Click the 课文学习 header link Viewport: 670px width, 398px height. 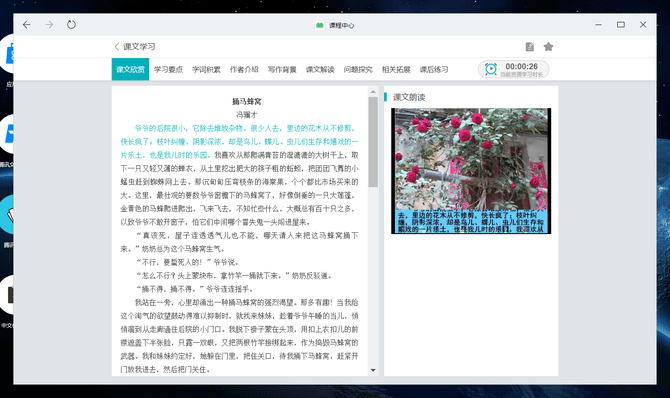[x=139, y=47]
